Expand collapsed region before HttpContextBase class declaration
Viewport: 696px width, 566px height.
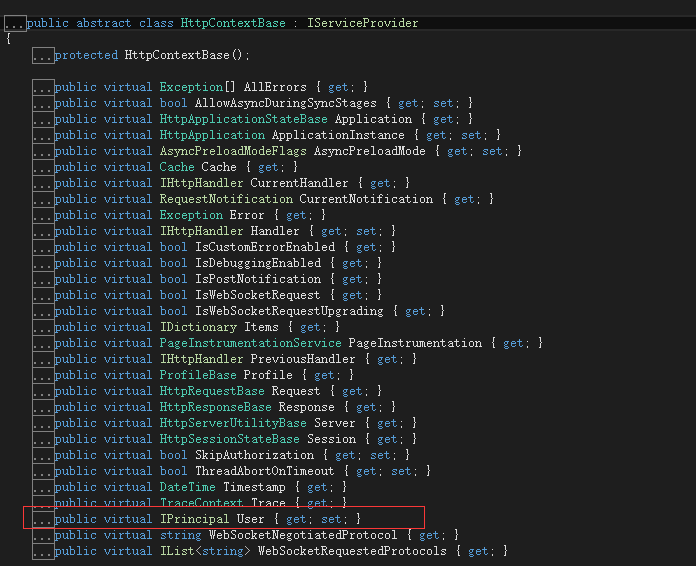click(x=15, y=24)
